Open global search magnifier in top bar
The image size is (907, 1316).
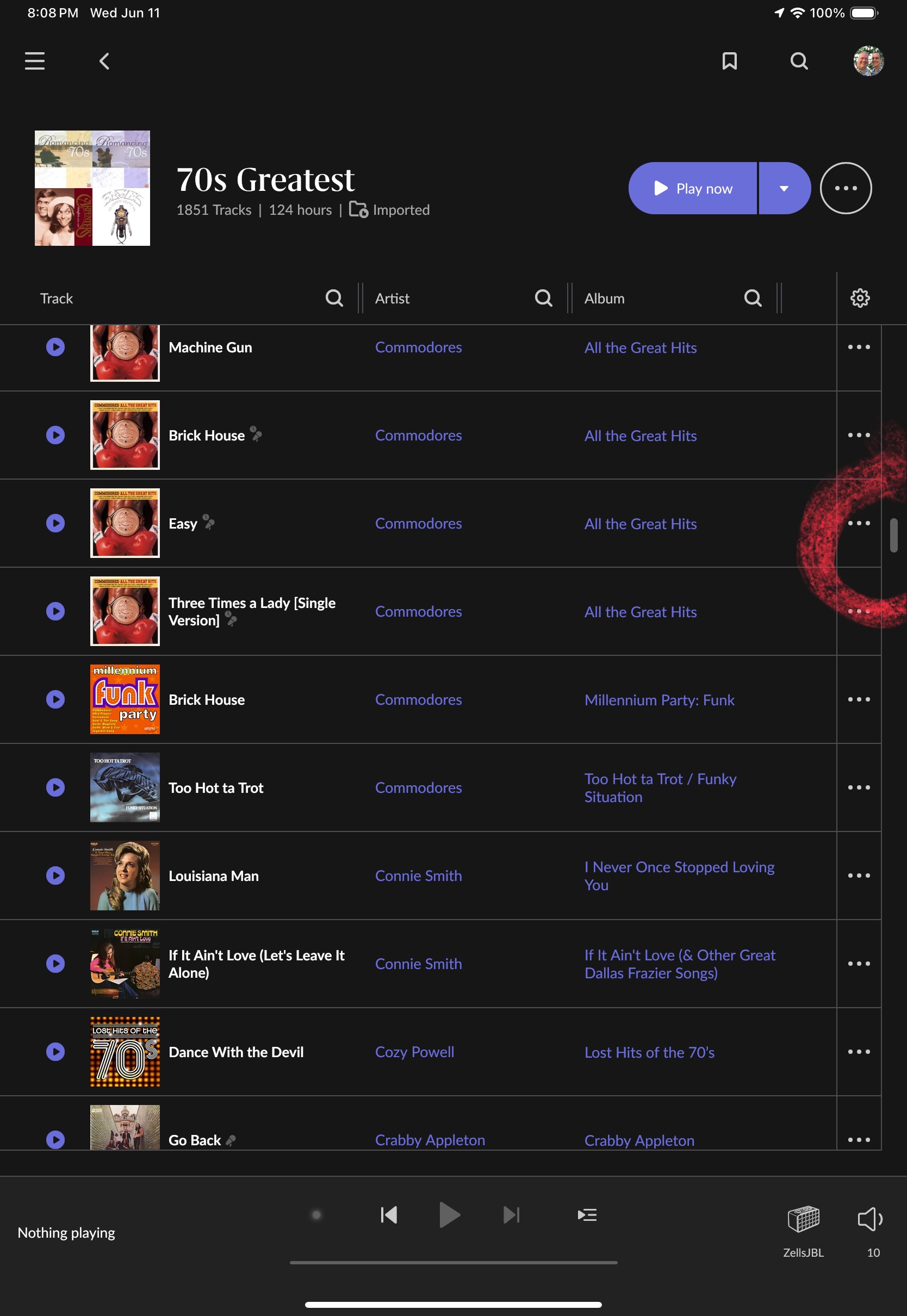click(x=799, y=61)
